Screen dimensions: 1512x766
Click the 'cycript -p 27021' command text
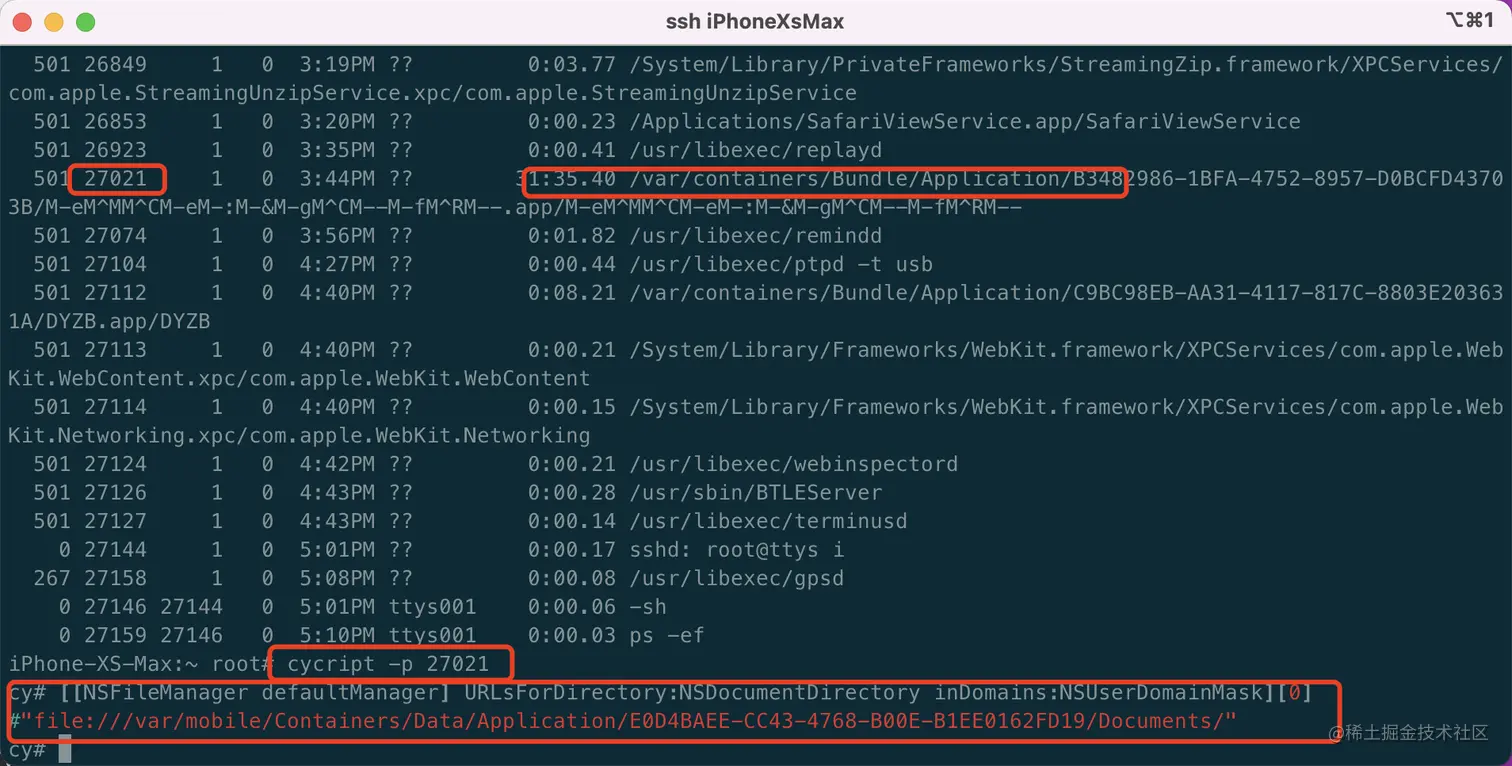[x=388, y=664]
